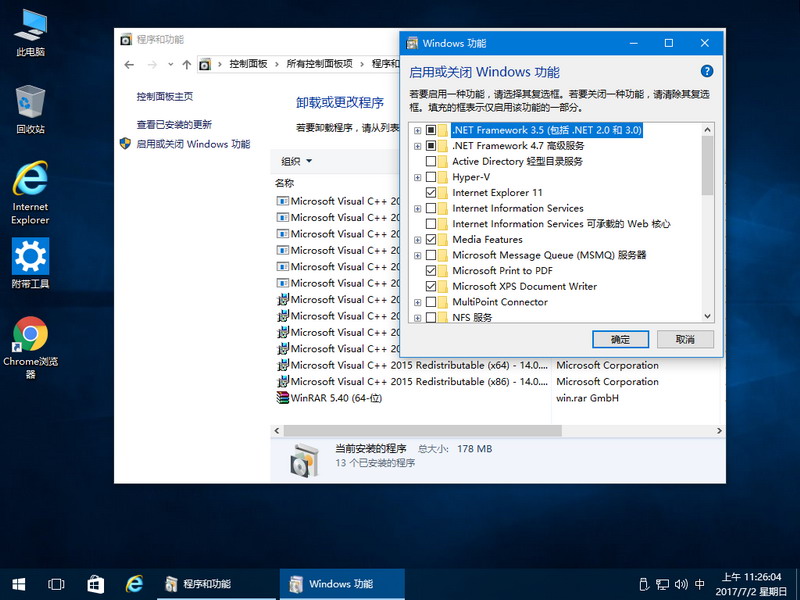
Task: Click 确定 in Windows 功能 dialog
Action: [x=620, y=339]
